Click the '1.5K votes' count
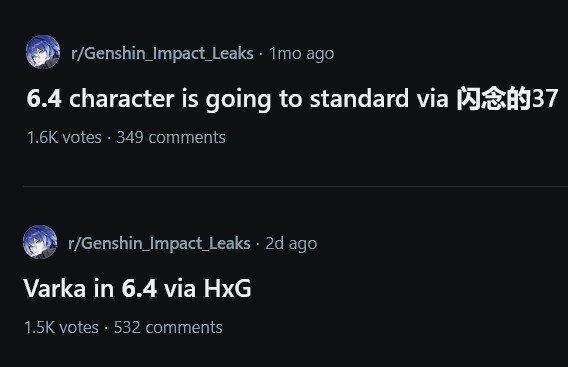The height and width of the screenshot is (367, 568). pyautogui.click(x=61, y=328)
